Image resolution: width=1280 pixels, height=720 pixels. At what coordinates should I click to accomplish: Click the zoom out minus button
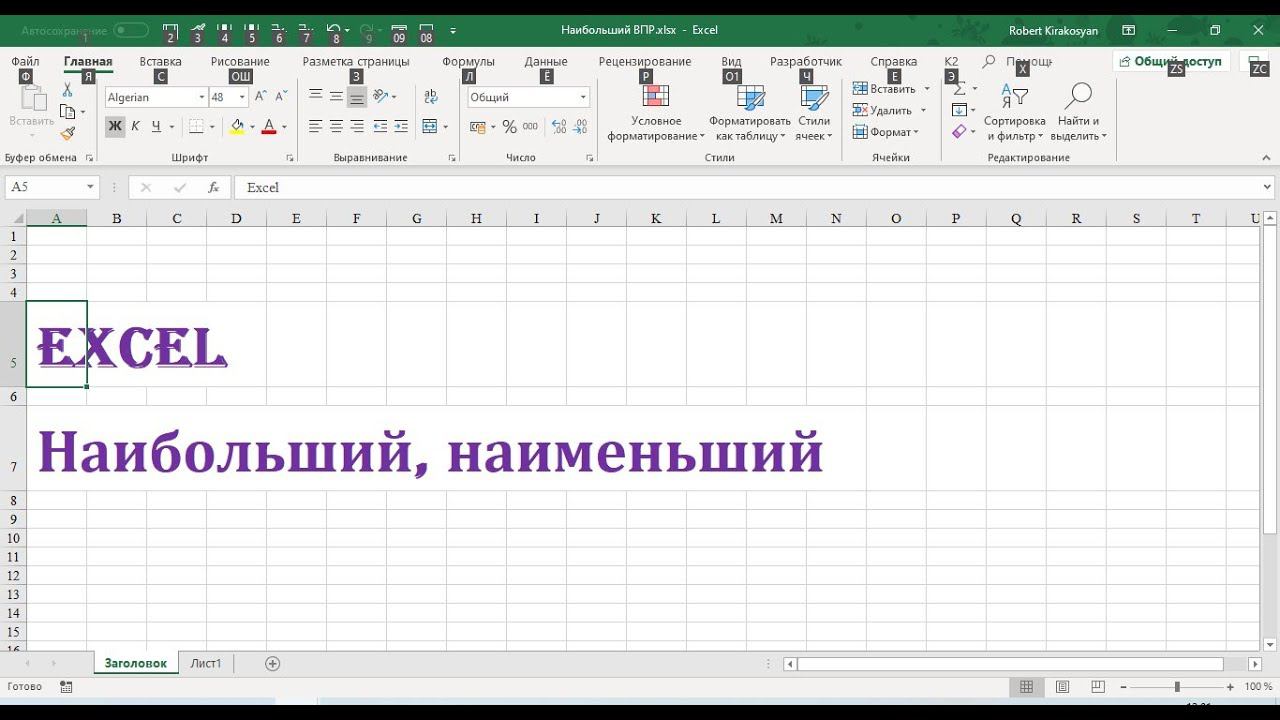pyautogui.click(x=1125, y=687)
